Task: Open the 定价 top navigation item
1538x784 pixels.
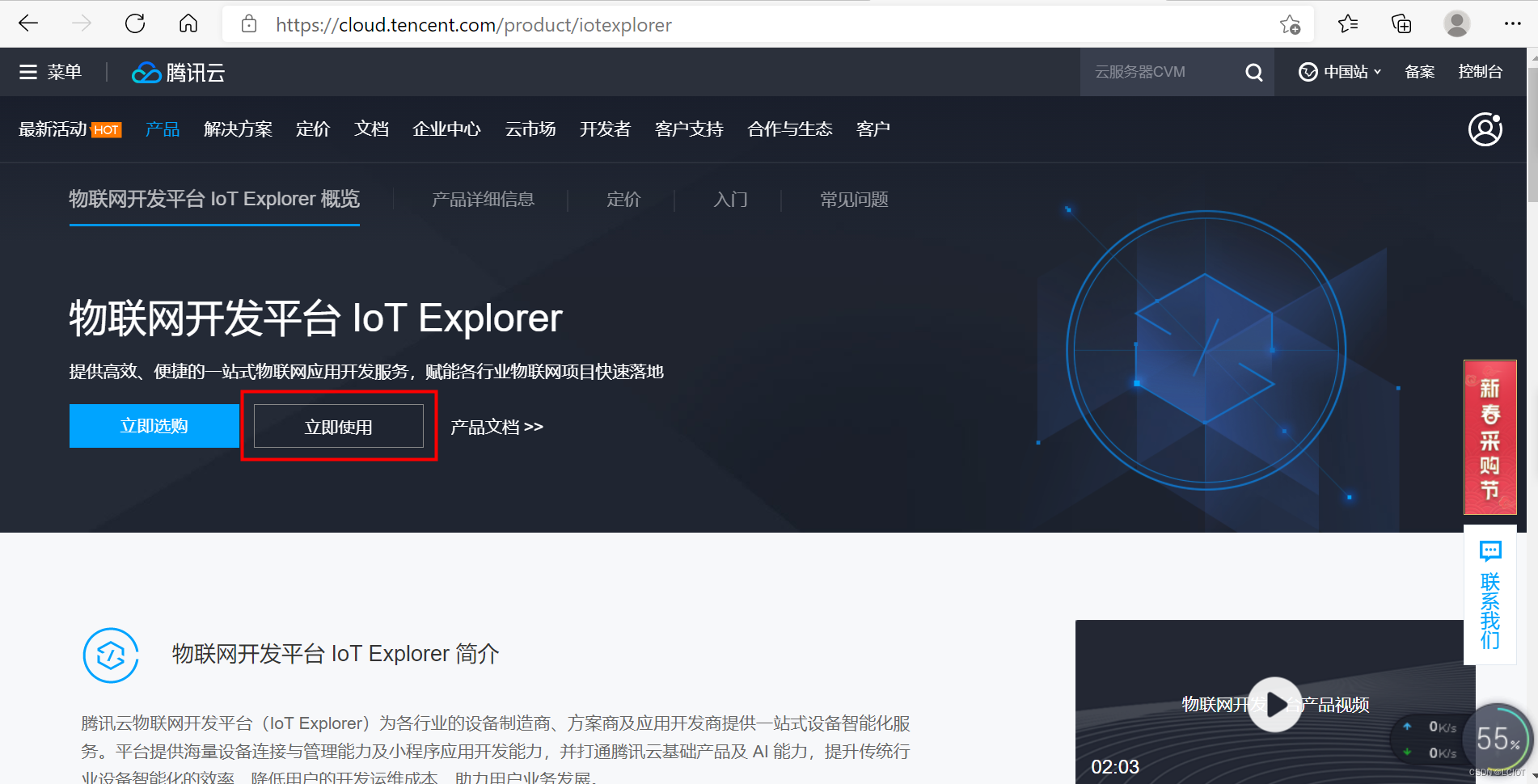Action: pos(313,129)
